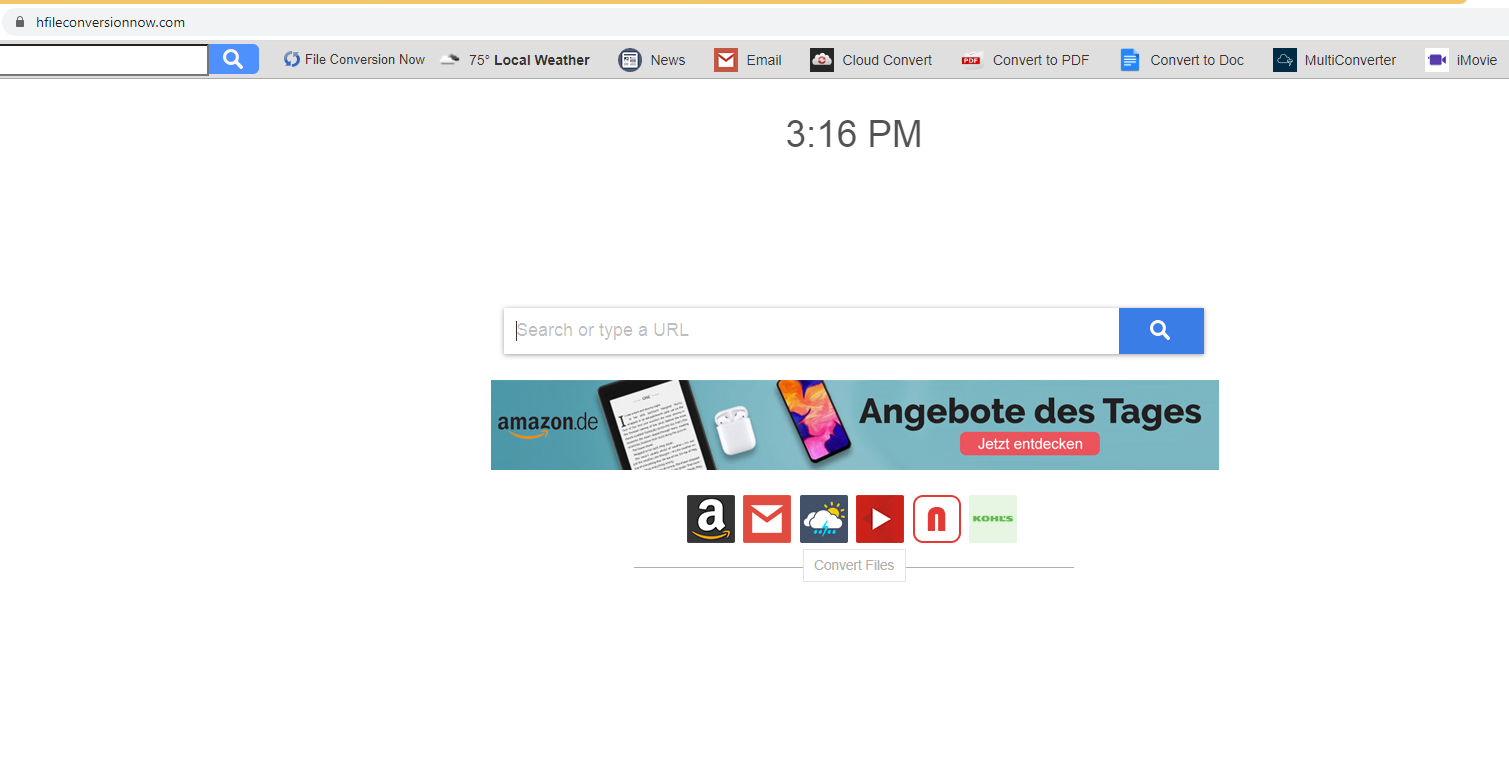1509x782 pixels.
Task: Open the Amazon shortcut tile
Action: point(711,519)
